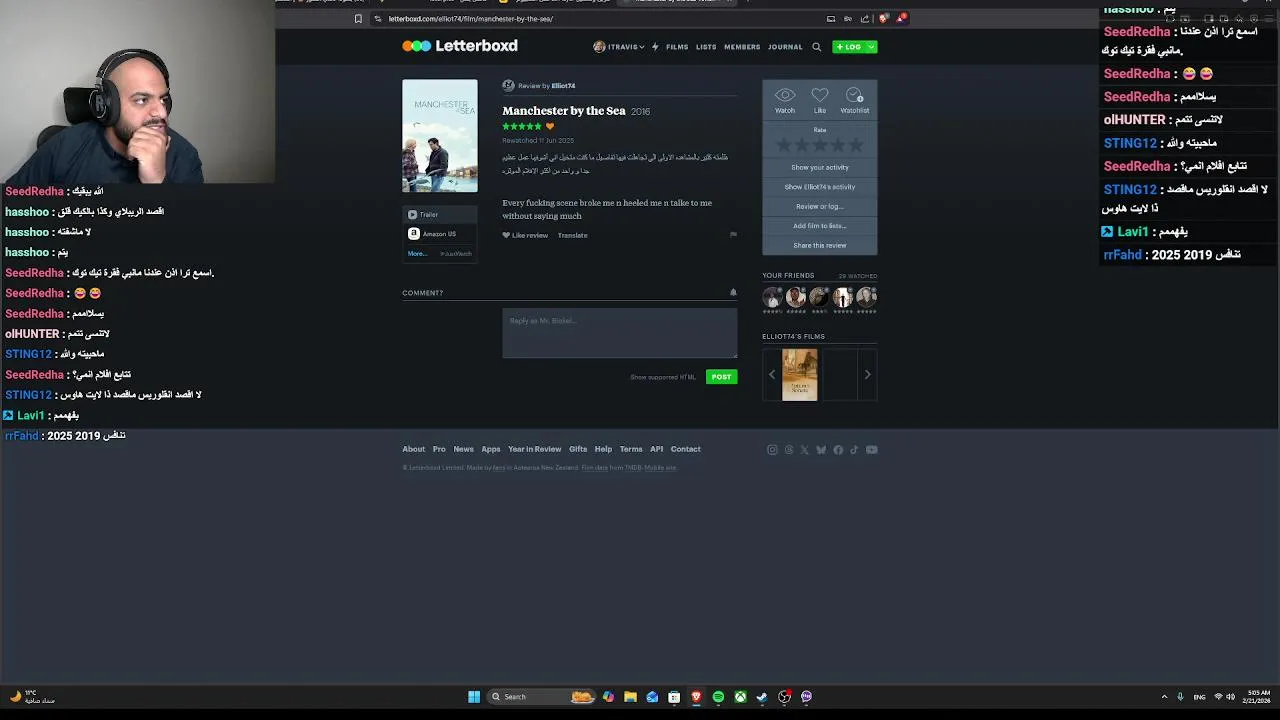The width and height of the screenshot is (1280, 720).
Task: Open the Letterboxd search magnifier
Action: (816, 47)
